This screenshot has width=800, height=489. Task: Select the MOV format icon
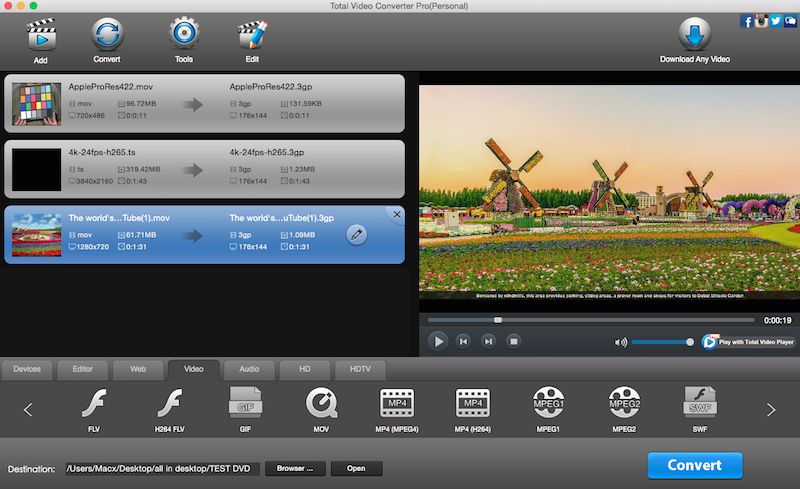321,403
